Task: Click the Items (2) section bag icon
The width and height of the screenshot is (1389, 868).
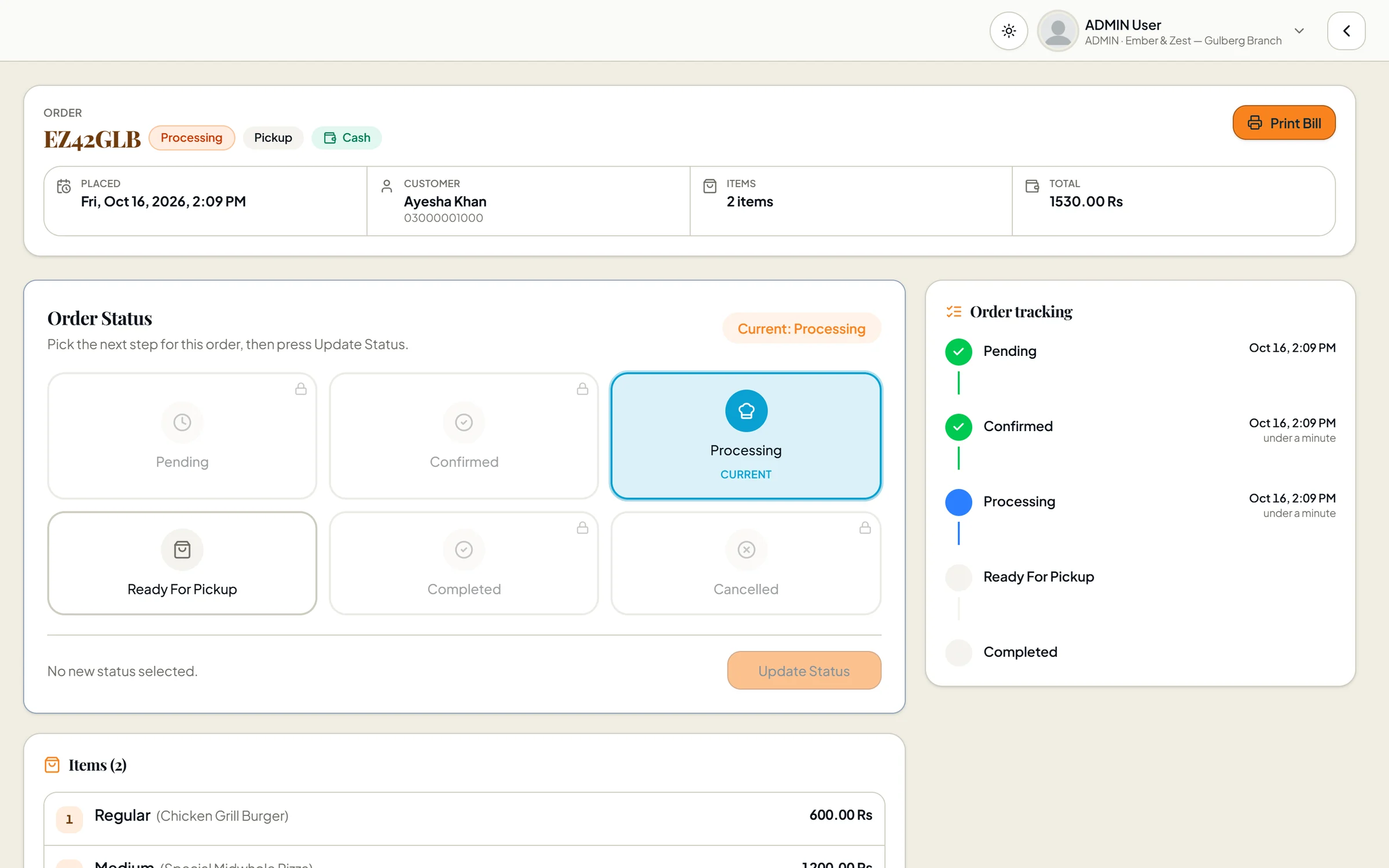Action: (52, 765)
